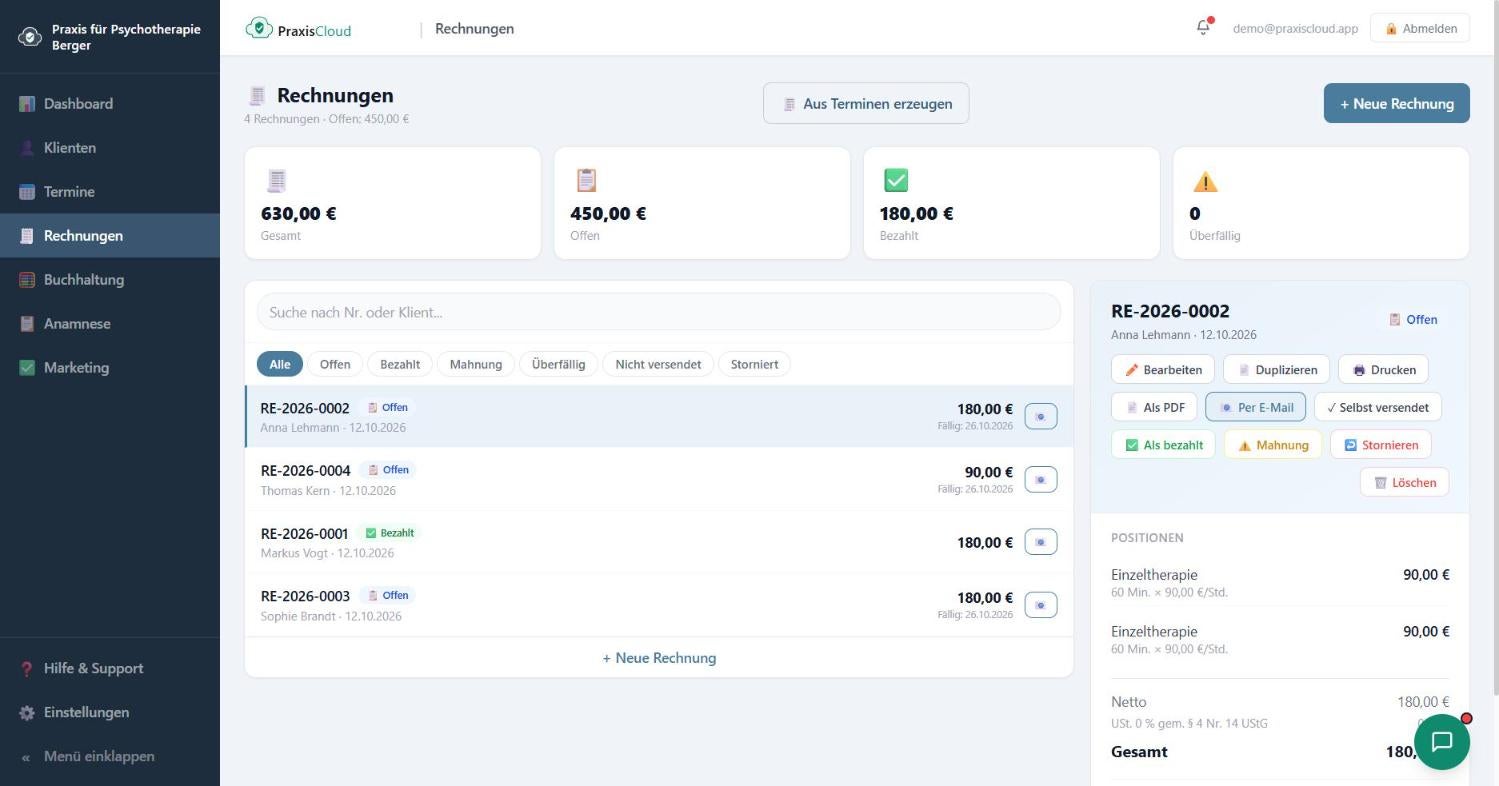Screen dimensions: 1499x786
Task: Select invoice RE-2026-0001 of Markus Vogt
Action: click(659, 542)
